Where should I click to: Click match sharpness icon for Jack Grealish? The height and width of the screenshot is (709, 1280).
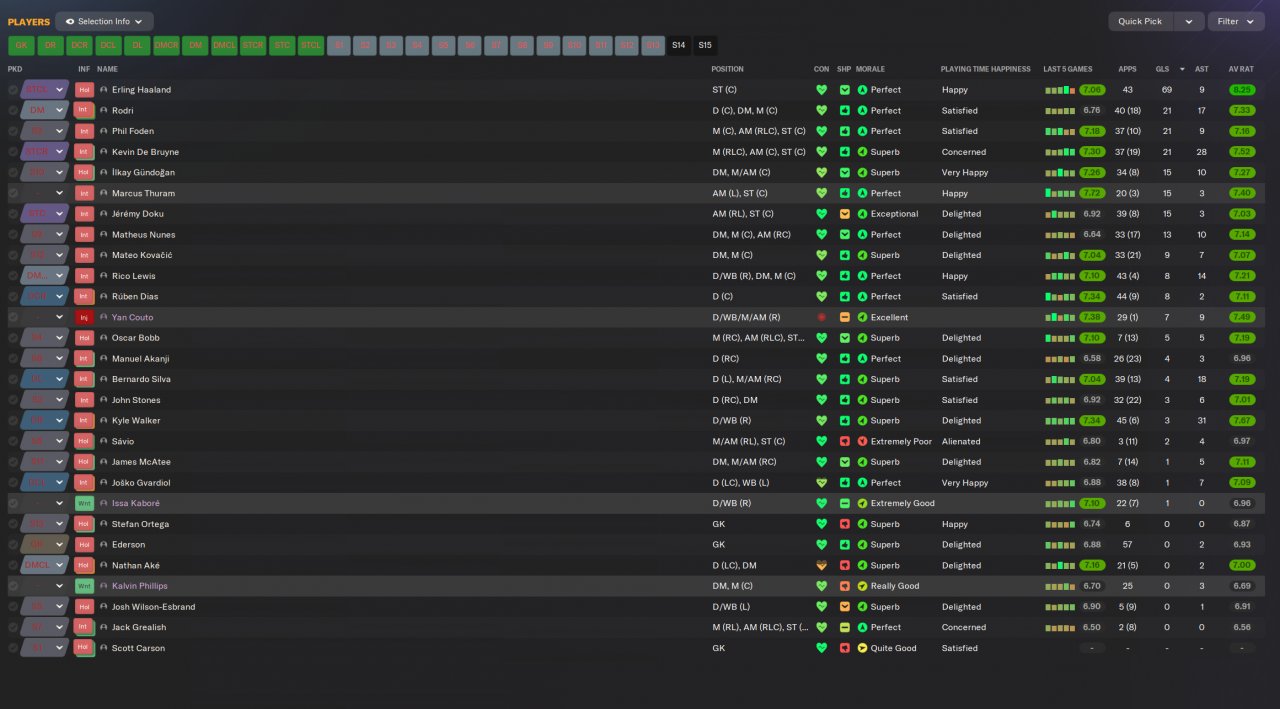click(845, 627)
